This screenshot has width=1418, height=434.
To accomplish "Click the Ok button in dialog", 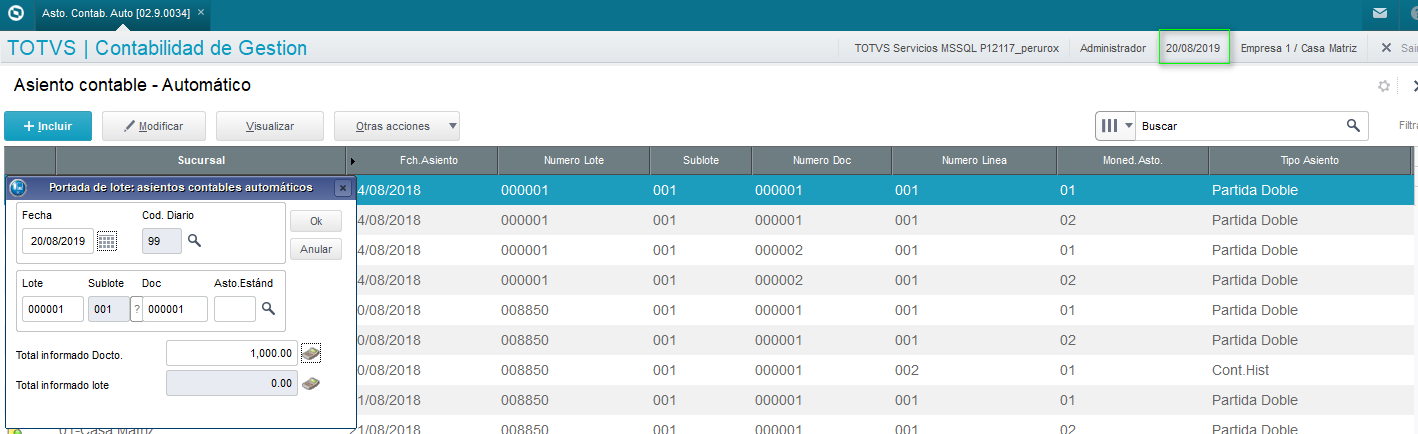I will click(316, 222).
